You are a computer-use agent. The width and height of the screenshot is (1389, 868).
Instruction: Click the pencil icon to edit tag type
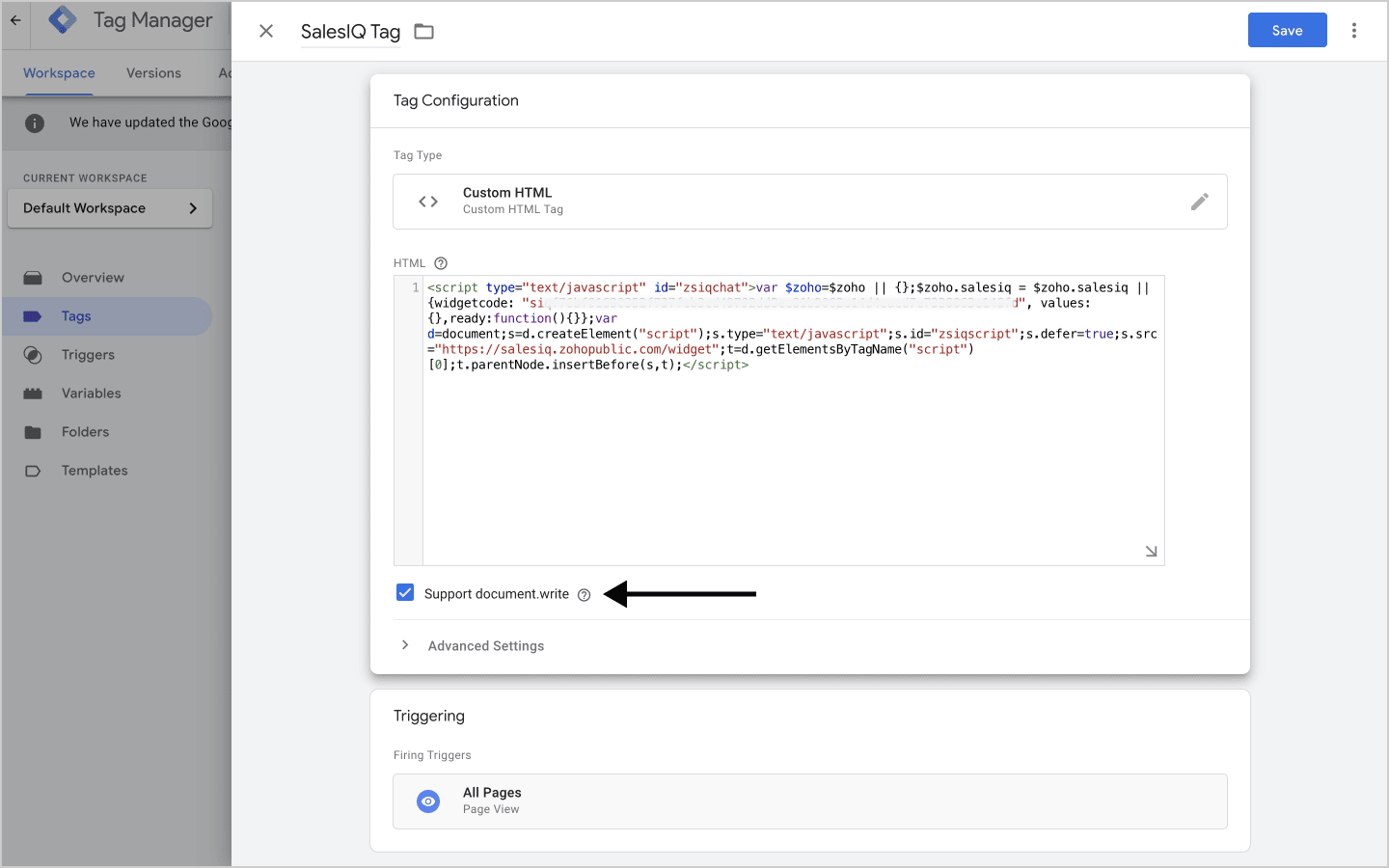[x=1199, y=202]
